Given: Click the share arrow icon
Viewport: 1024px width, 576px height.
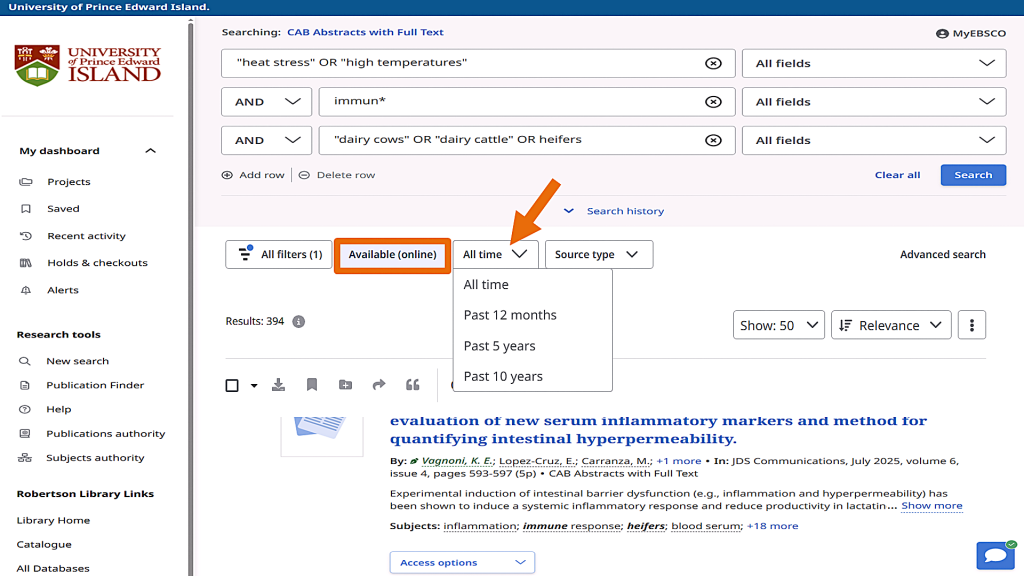Looking at the screenshot, I should (379, 385).
